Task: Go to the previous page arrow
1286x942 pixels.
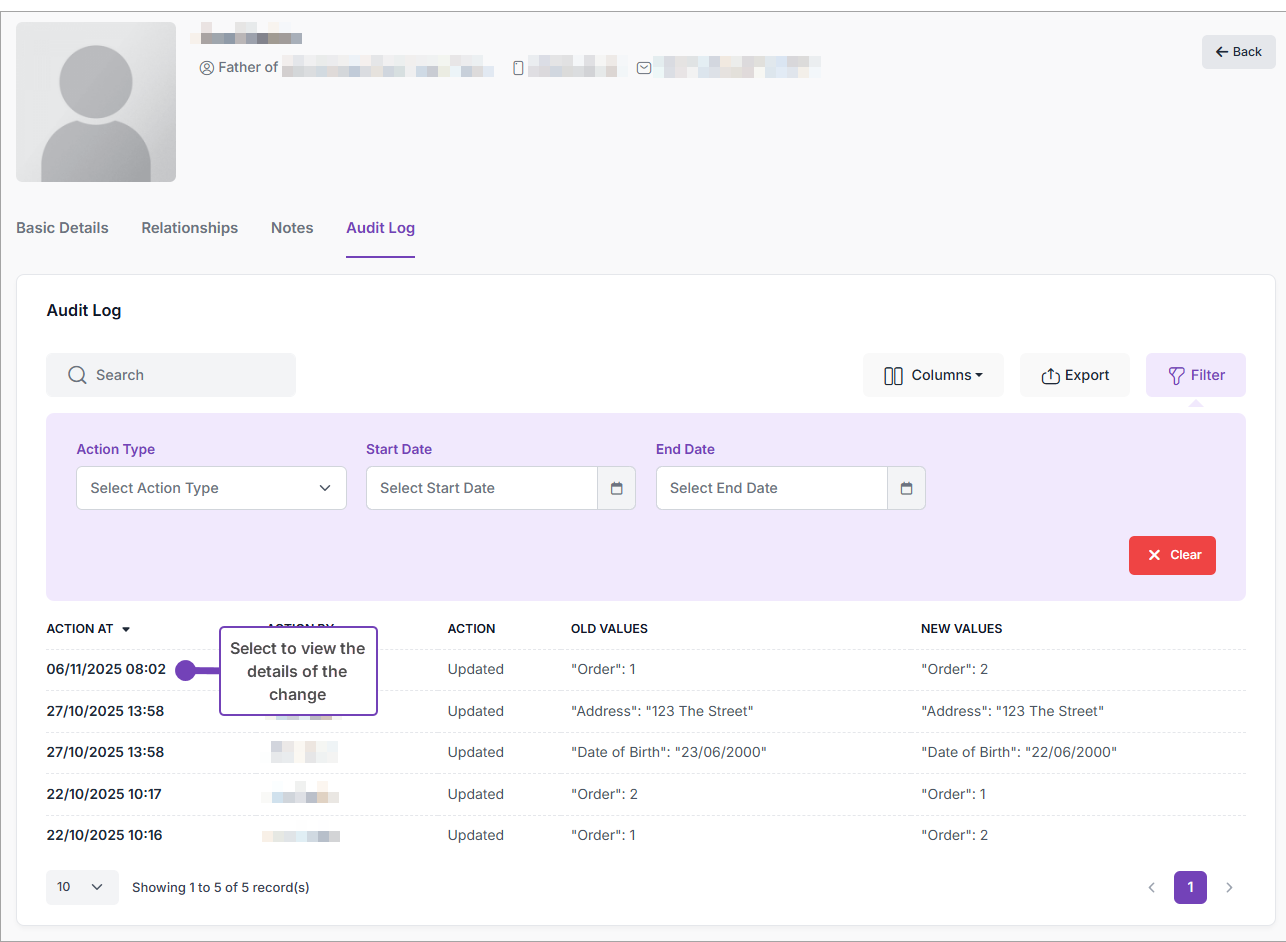Action: click(x=1151, y=887)
